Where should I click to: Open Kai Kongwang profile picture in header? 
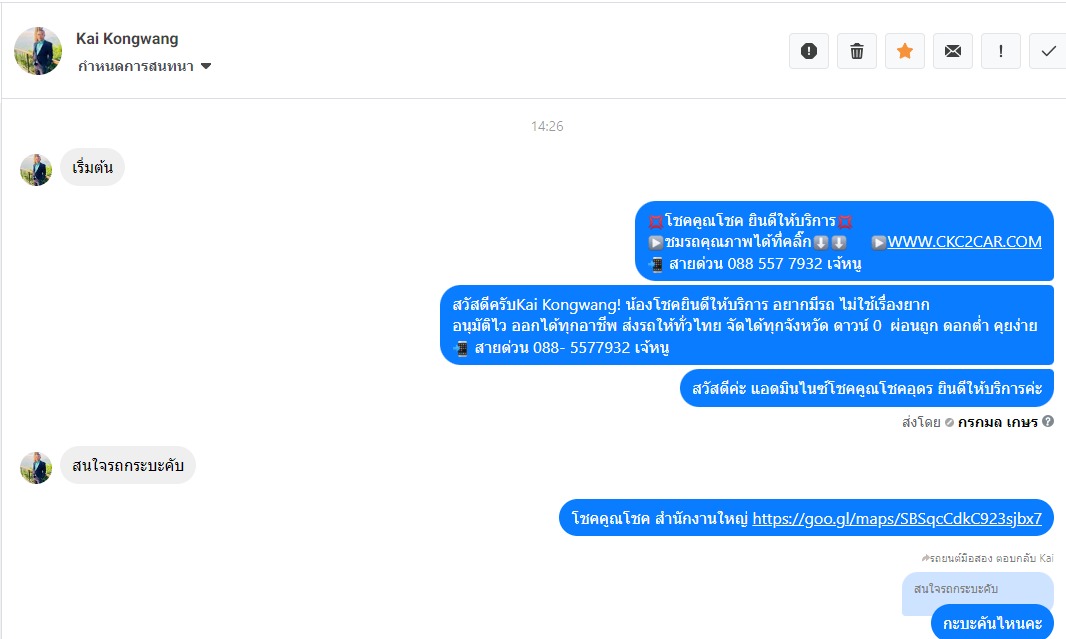click(x=38, y=51)
